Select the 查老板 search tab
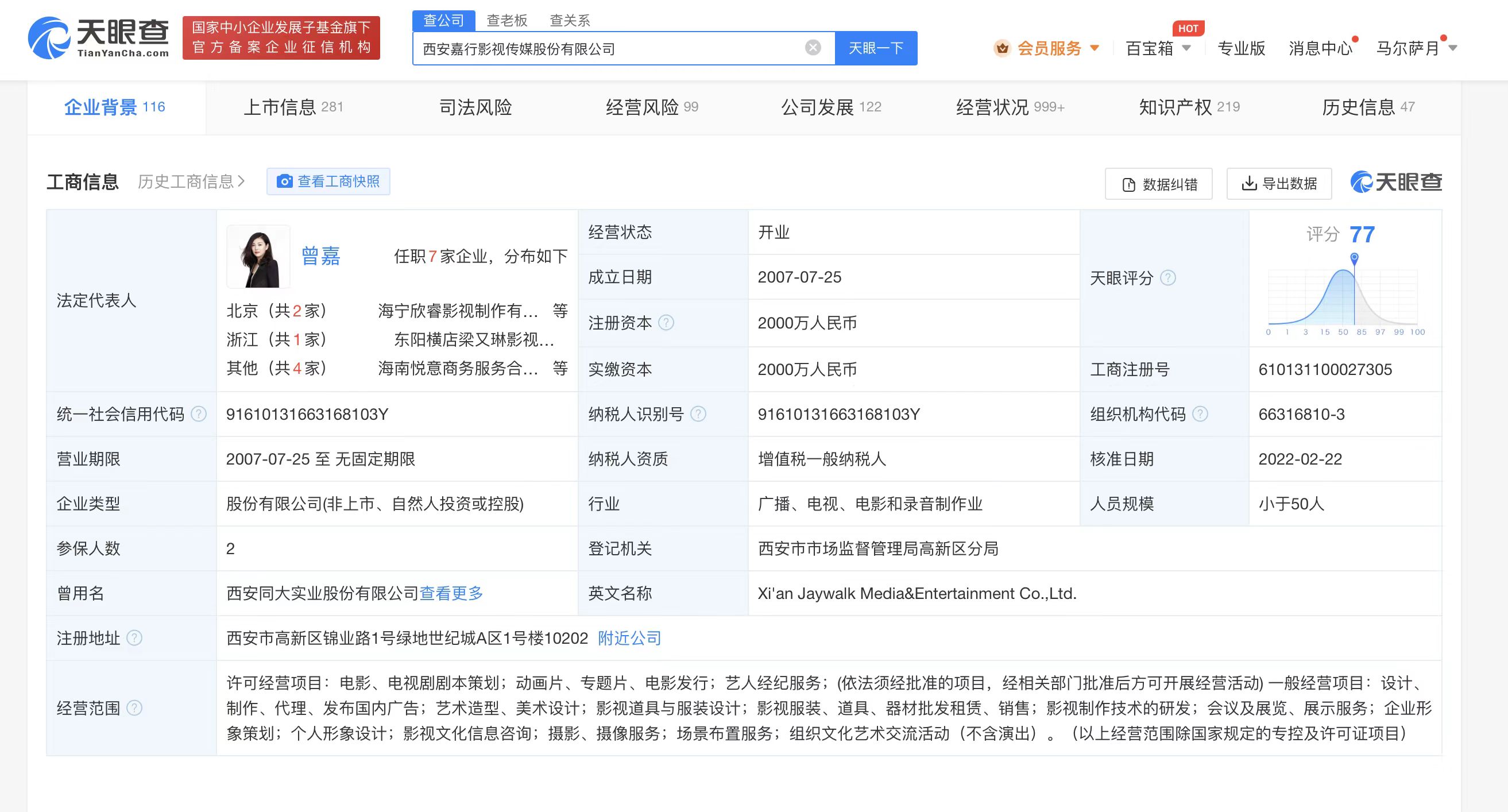Image resolution: width=1508 pixels, height=812 pixels. 507,21
